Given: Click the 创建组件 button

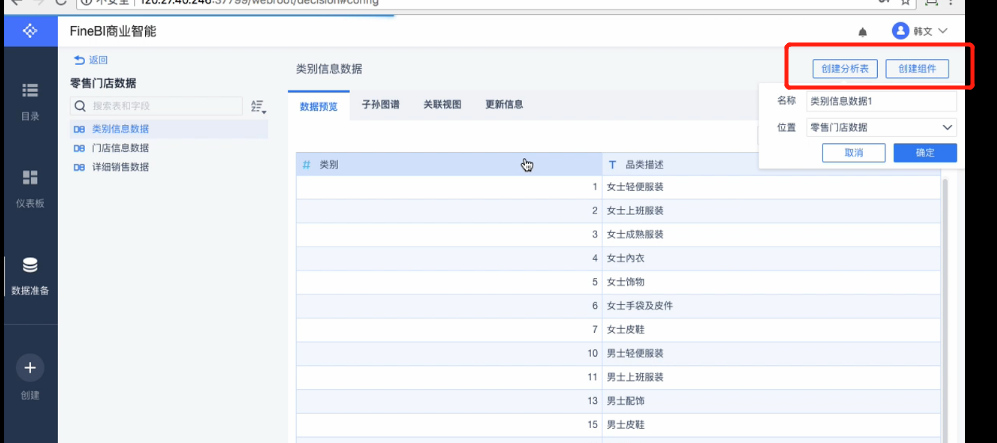Looking at the screenshot, I should point(917,69).
